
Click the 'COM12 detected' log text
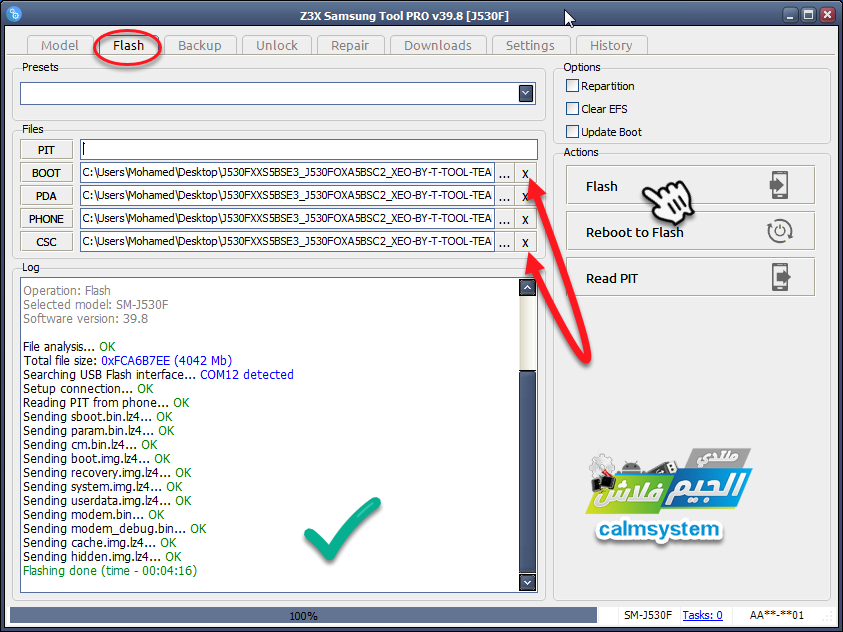point(247,375)
